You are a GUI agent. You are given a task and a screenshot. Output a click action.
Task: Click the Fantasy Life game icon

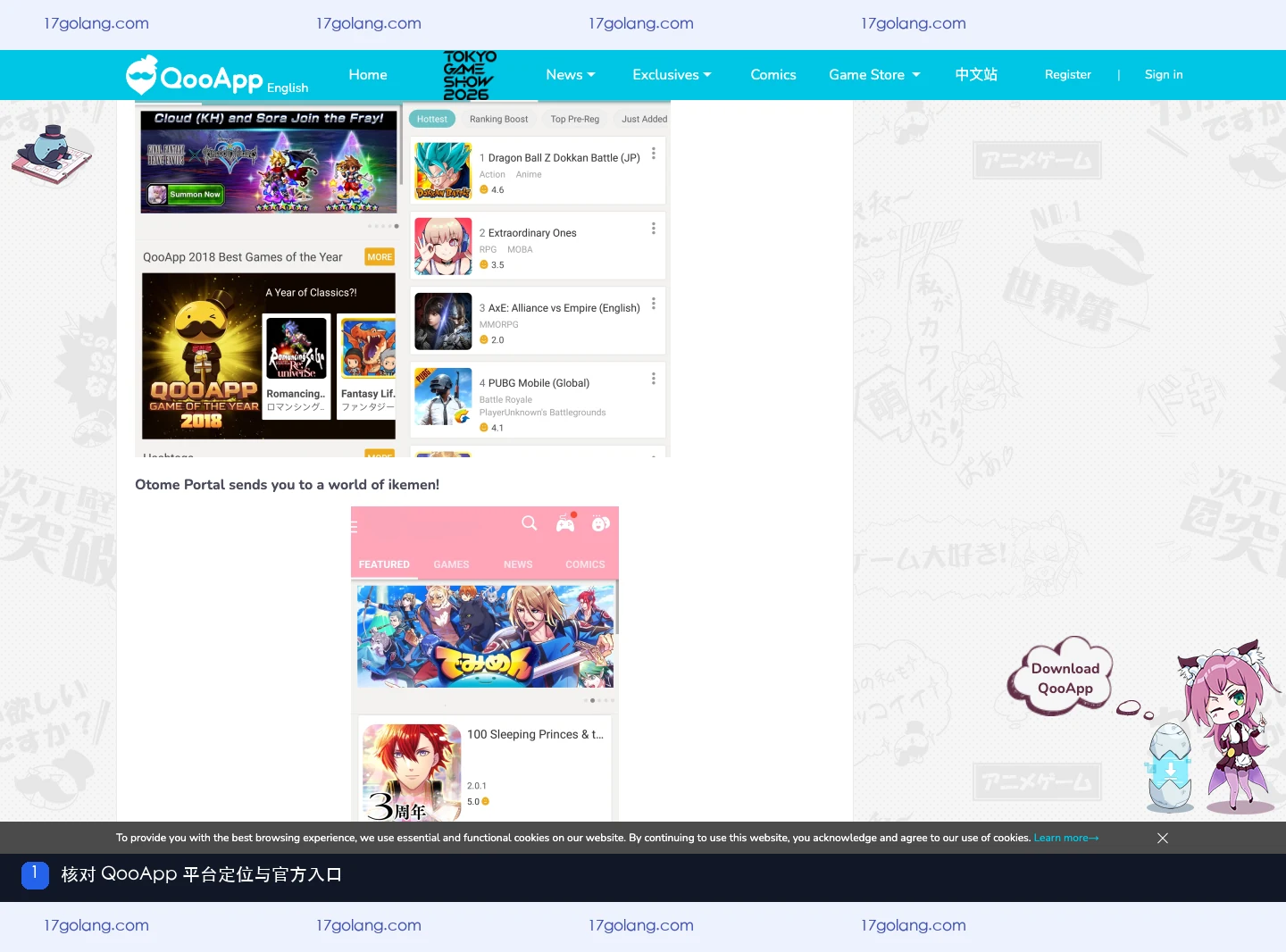click(x=368, y=348)
